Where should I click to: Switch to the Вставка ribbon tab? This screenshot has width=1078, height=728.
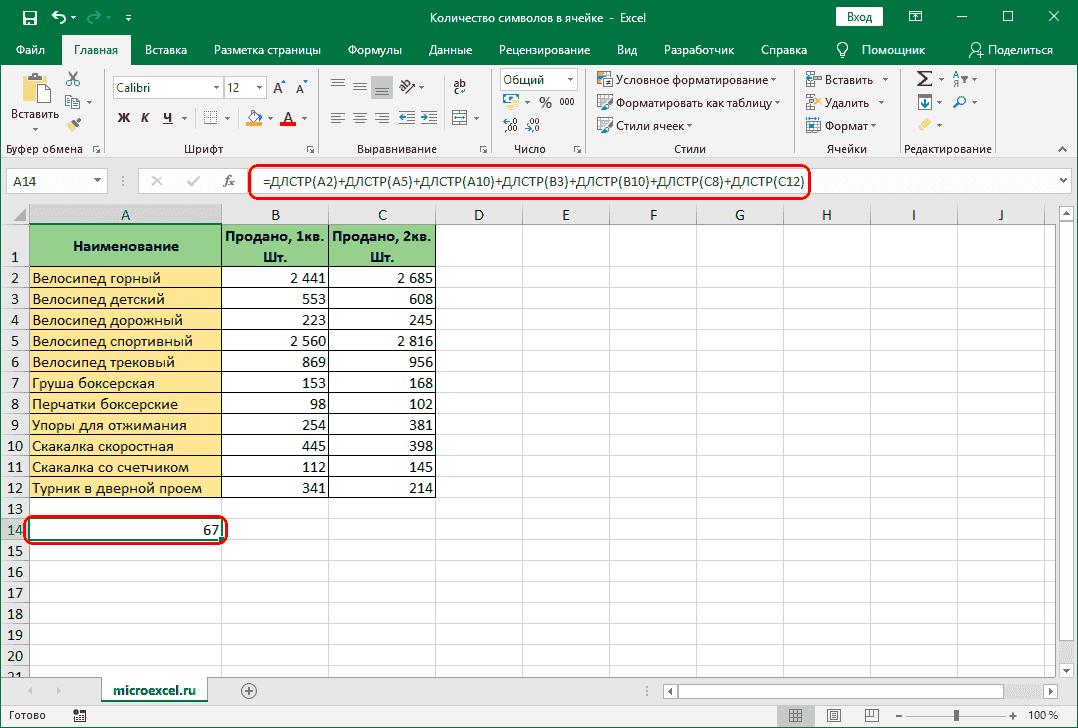[166, 50]
